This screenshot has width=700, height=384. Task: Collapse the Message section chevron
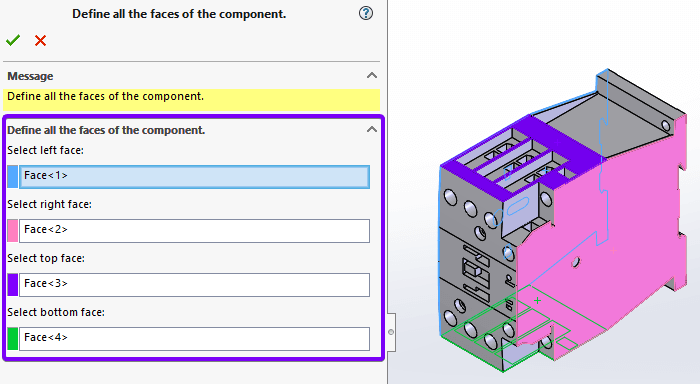(372, 75)
